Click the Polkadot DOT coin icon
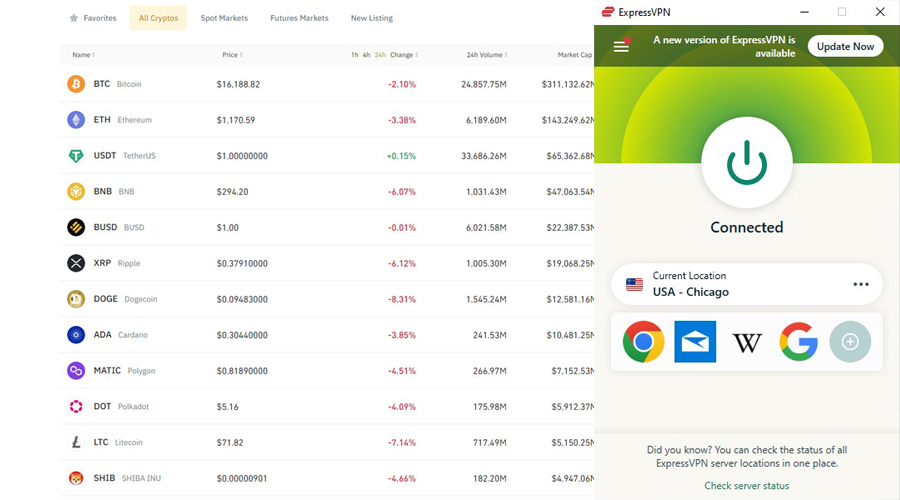Image resolution: width=900 pixels, height=500 pixels. [x=76, y=406]
